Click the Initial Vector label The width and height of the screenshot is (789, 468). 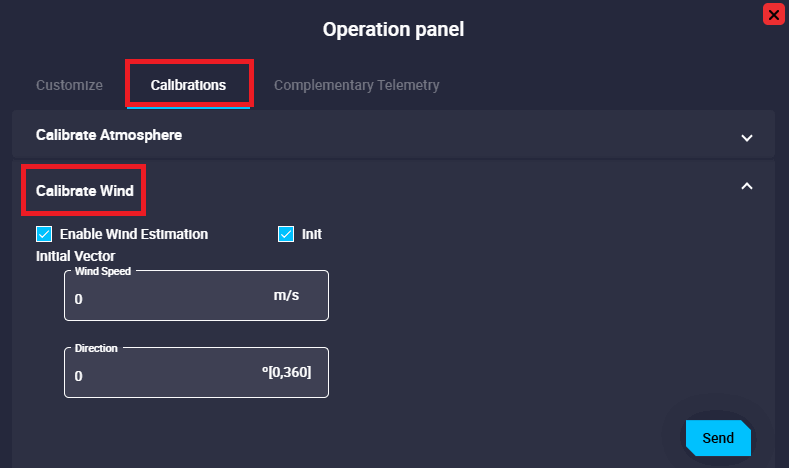coord(76,256)
